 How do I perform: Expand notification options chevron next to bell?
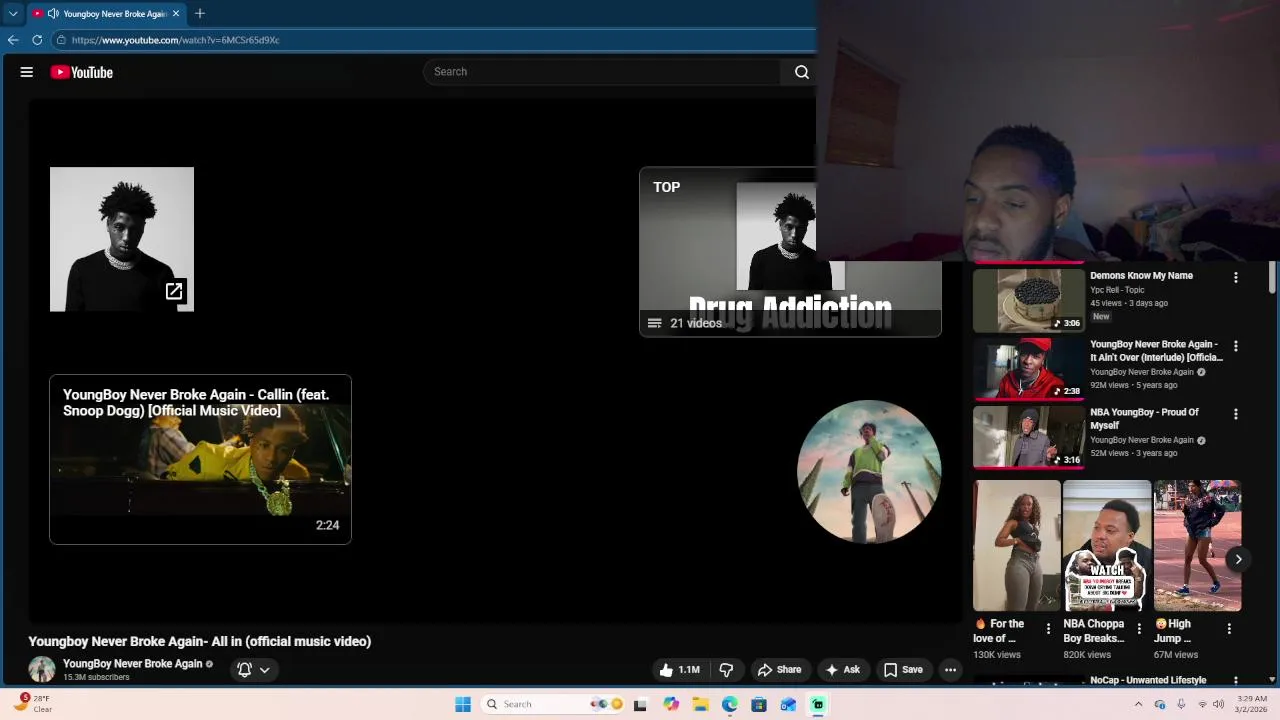(265, 670)
